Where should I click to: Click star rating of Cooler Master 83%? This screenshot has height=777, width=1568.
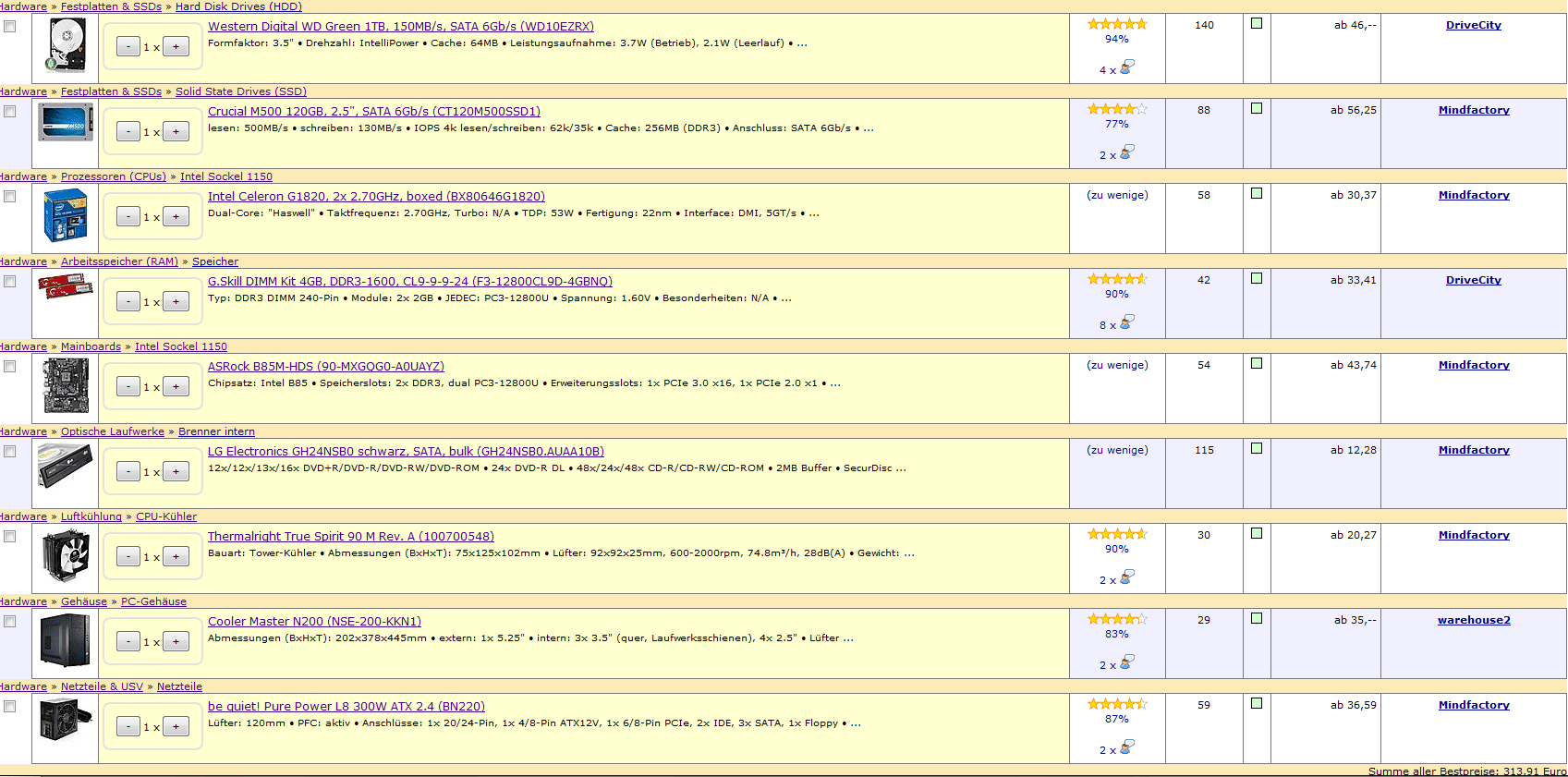click(1117, 619)
